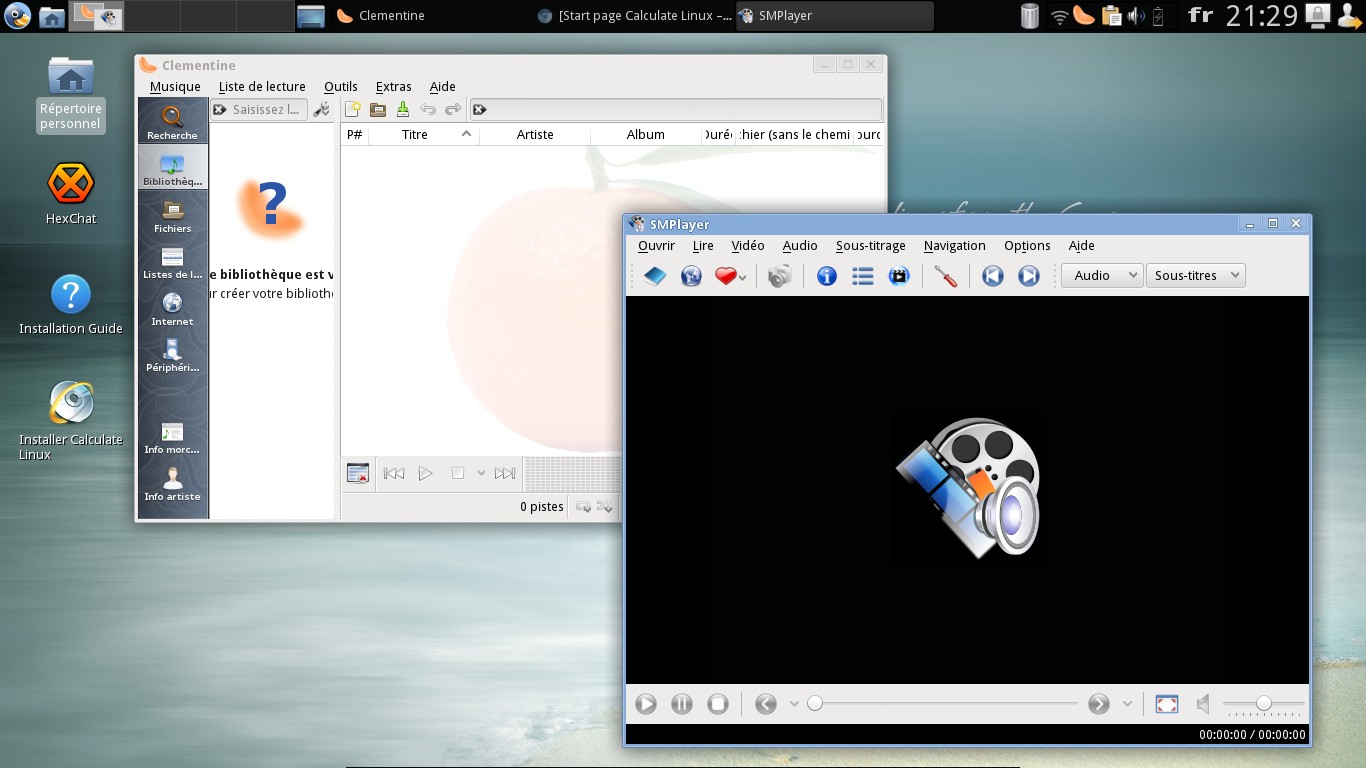Open Fichiers in the Clementine sidebar
Screen dimensions: 1366x768
pyautogui.click(x=173, y=214)
